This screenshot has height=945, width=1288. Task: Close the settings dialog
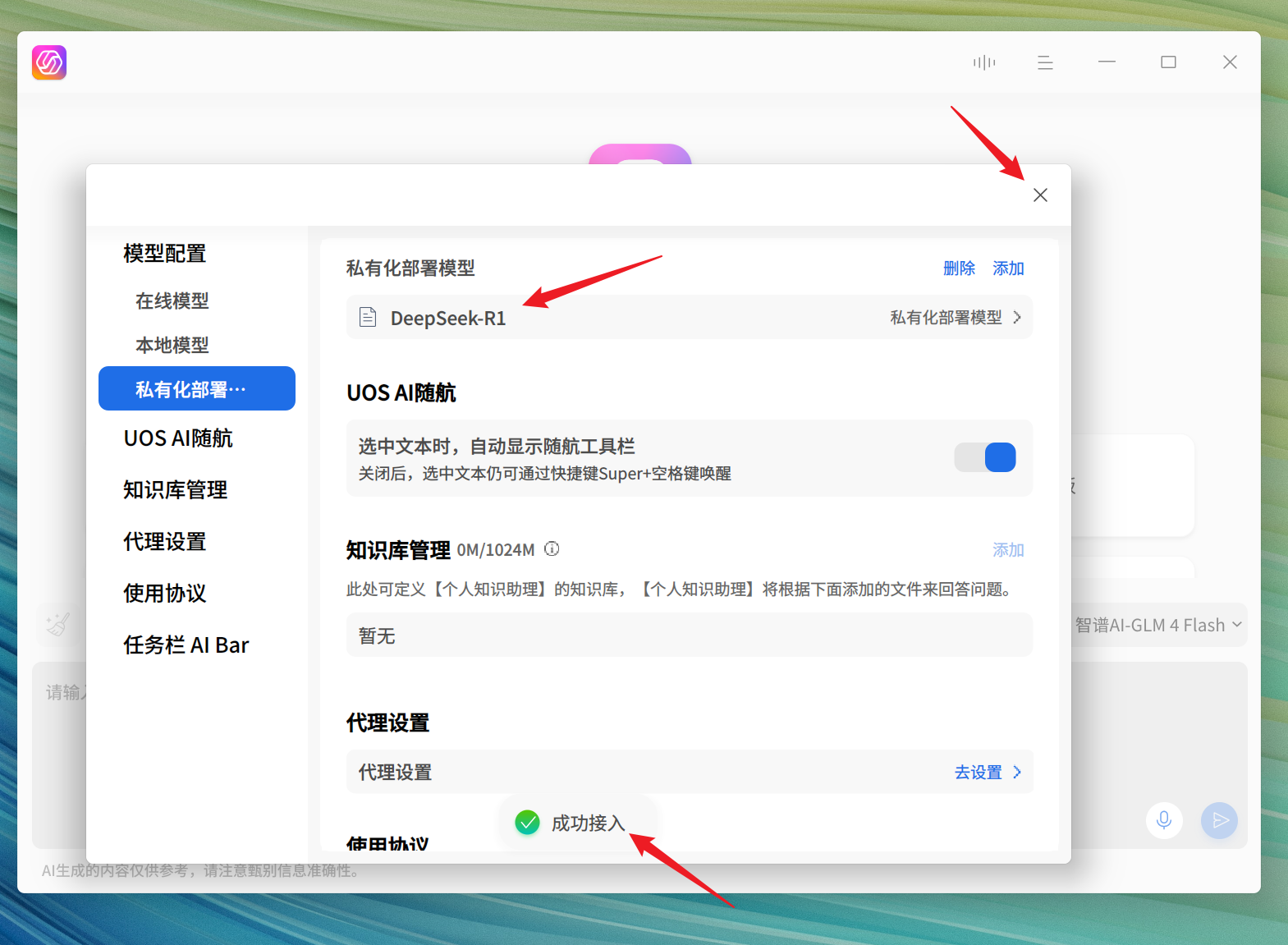1040,195
